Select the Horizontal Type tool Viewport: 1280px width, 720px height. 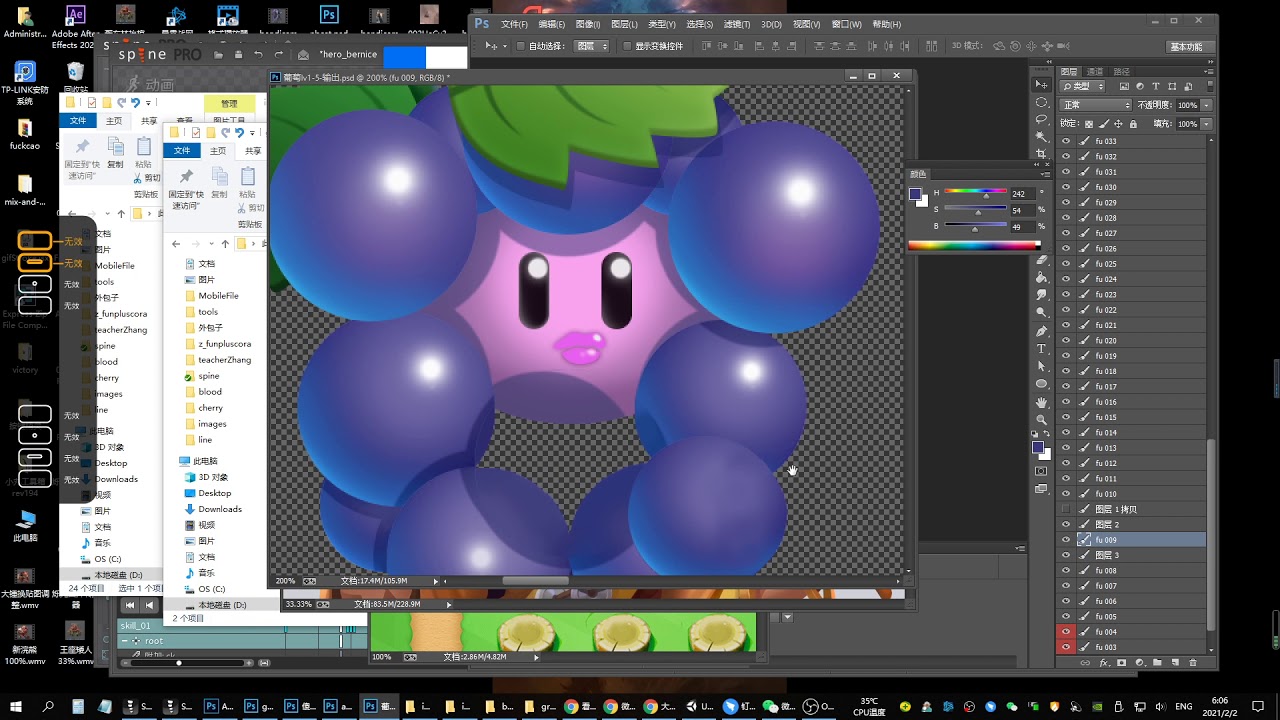[1041, 349]
